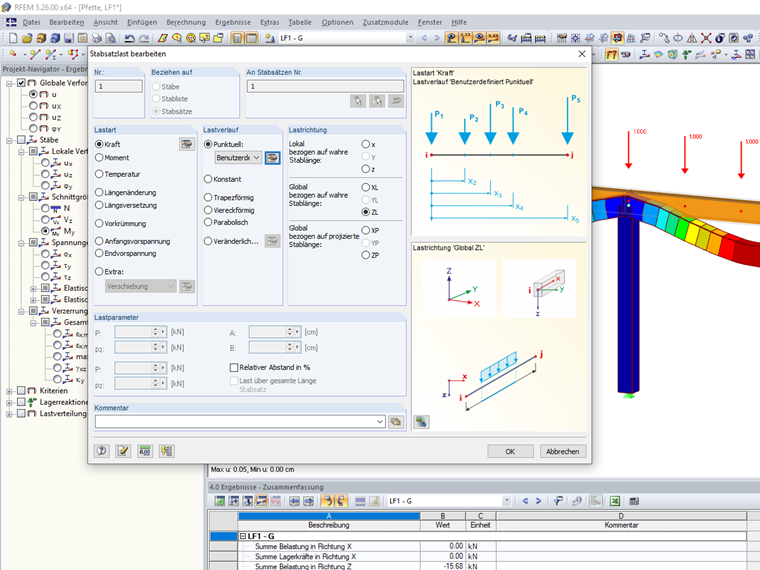Confirm dialog with OK button
The height and width of the screenshot is (570, 760).
[510, 451]
